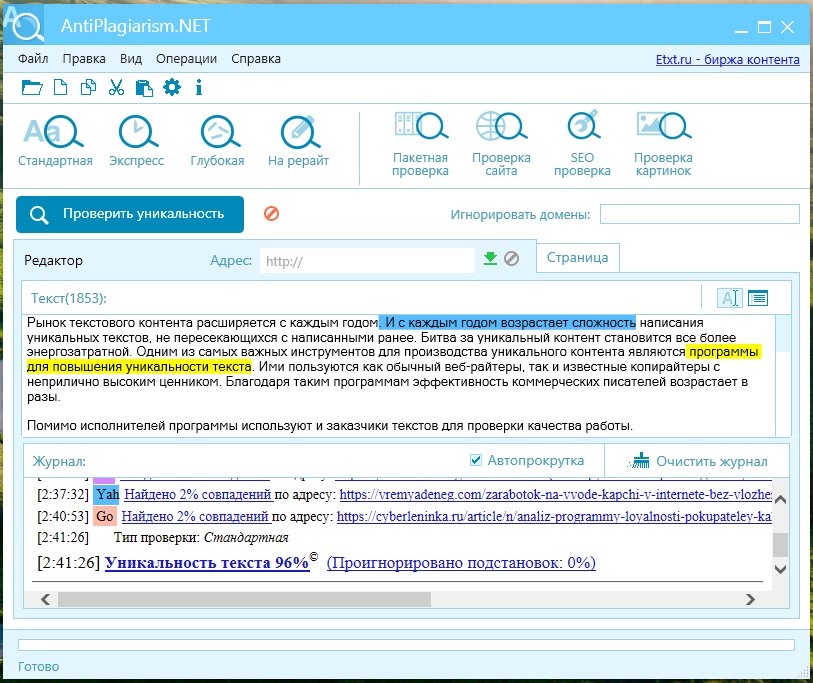Cut text with the scissors icon
Viewport: 813px width, 683px height.
[x=116, y=88]
